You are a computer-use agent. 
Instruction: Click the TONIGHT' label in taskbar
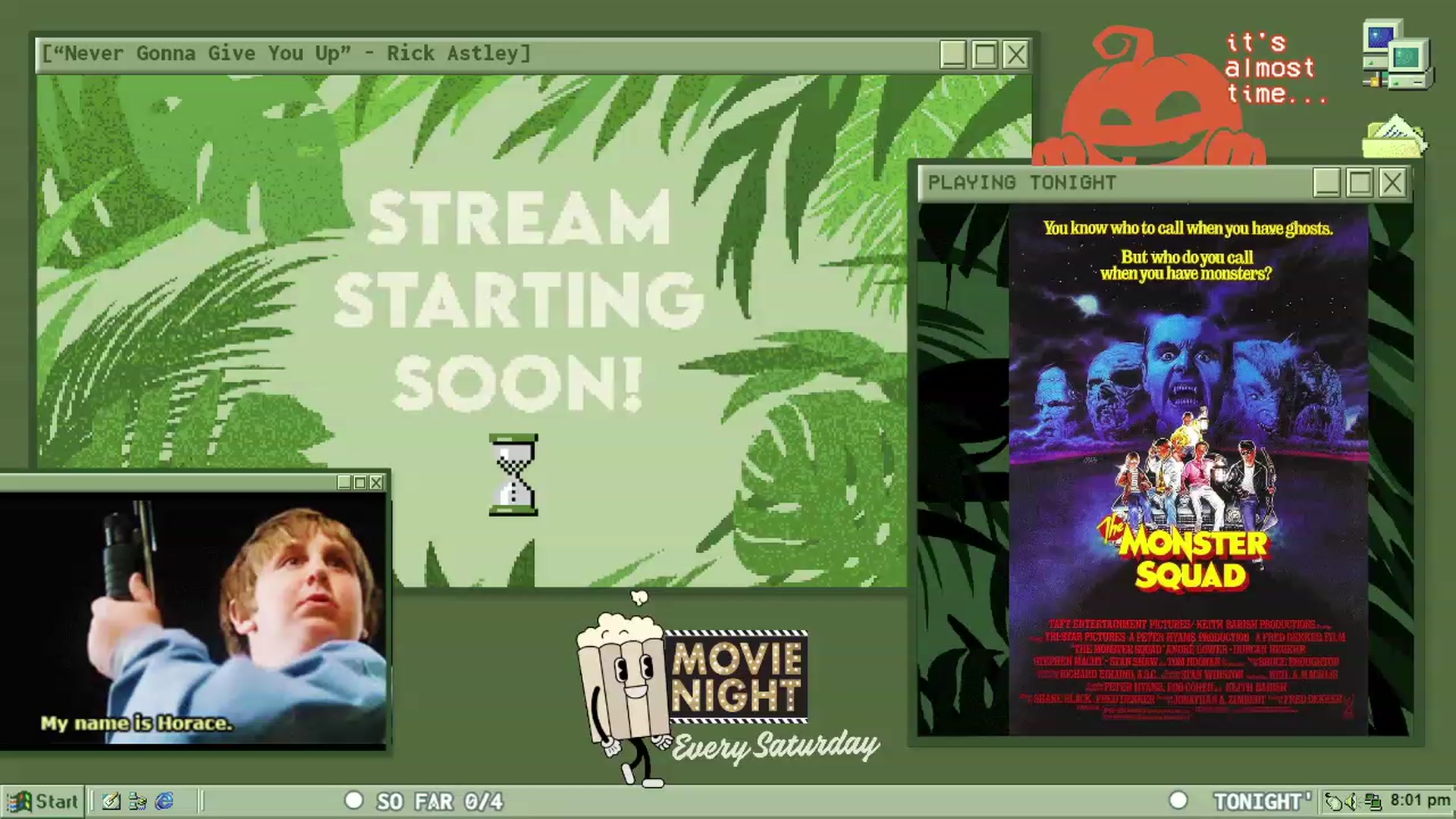(x=1263, y=802)
